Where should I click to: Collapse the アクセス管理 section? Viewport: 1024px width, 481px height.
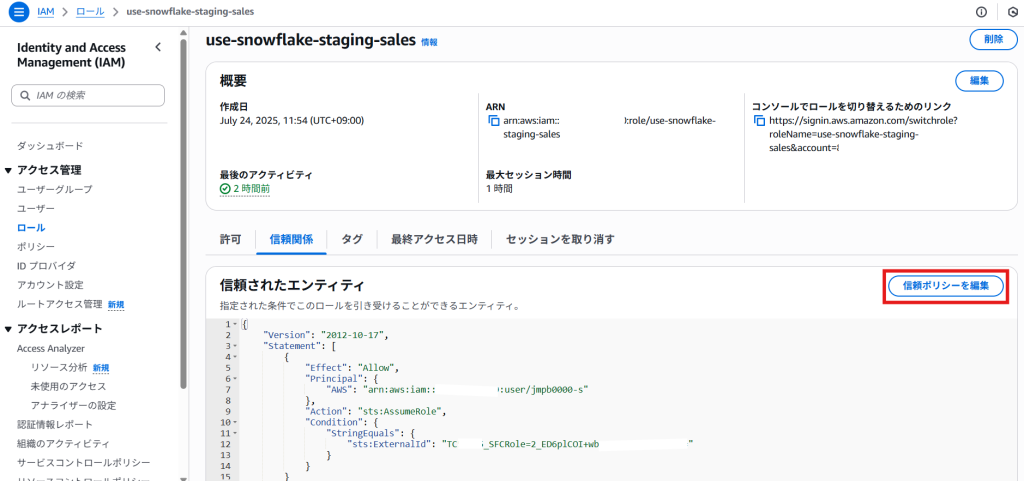tap(8, 170)
